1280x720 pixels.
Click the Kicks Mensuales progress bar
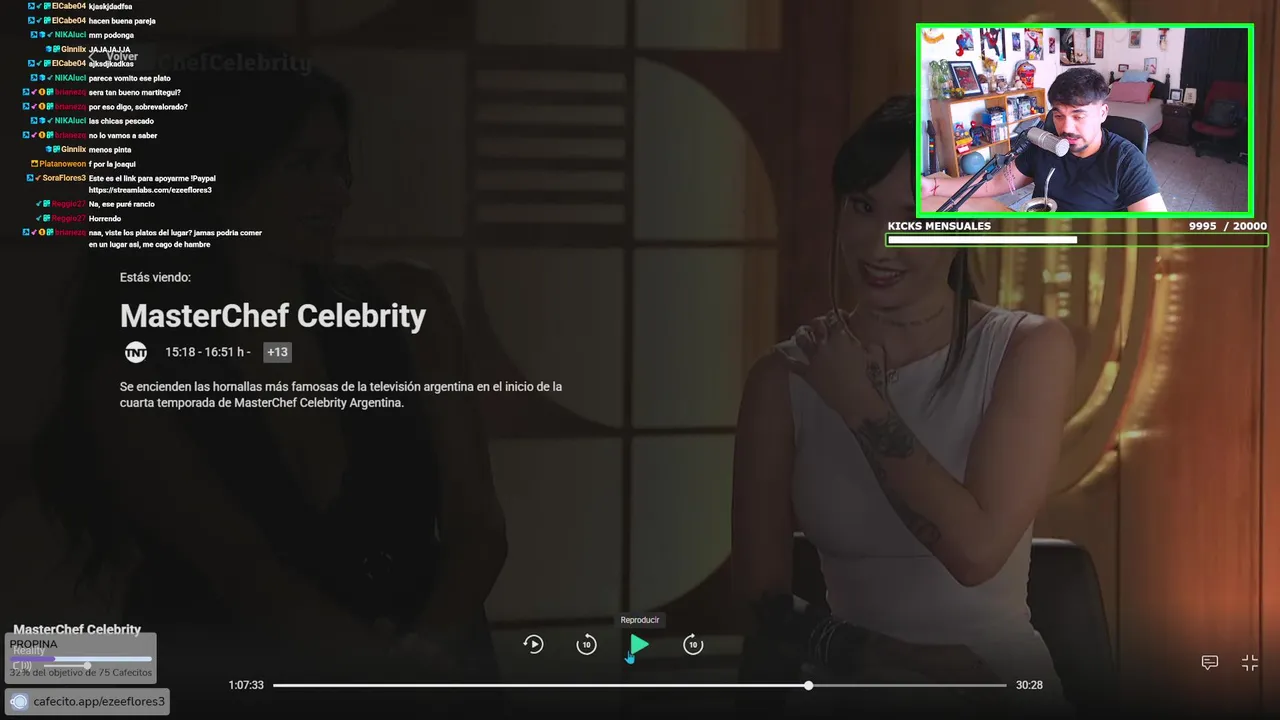tap(1077, 240)
